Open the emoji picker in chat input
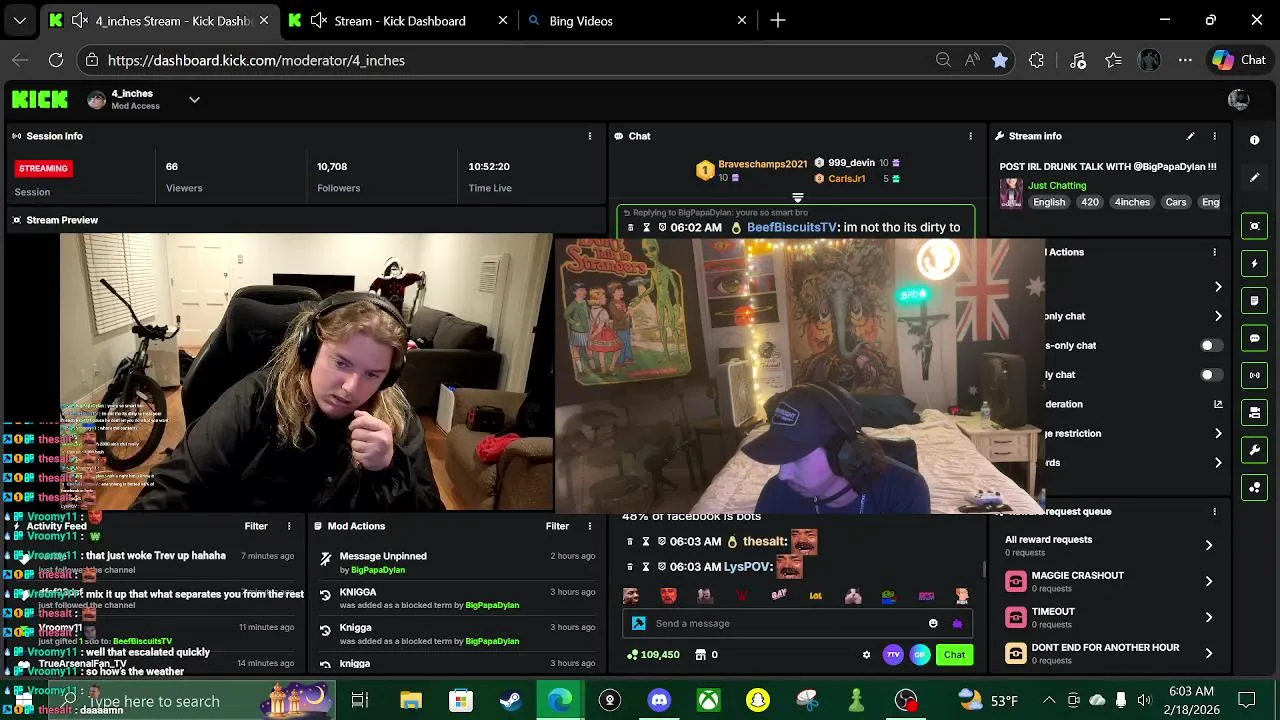 (x=933, y=623)
